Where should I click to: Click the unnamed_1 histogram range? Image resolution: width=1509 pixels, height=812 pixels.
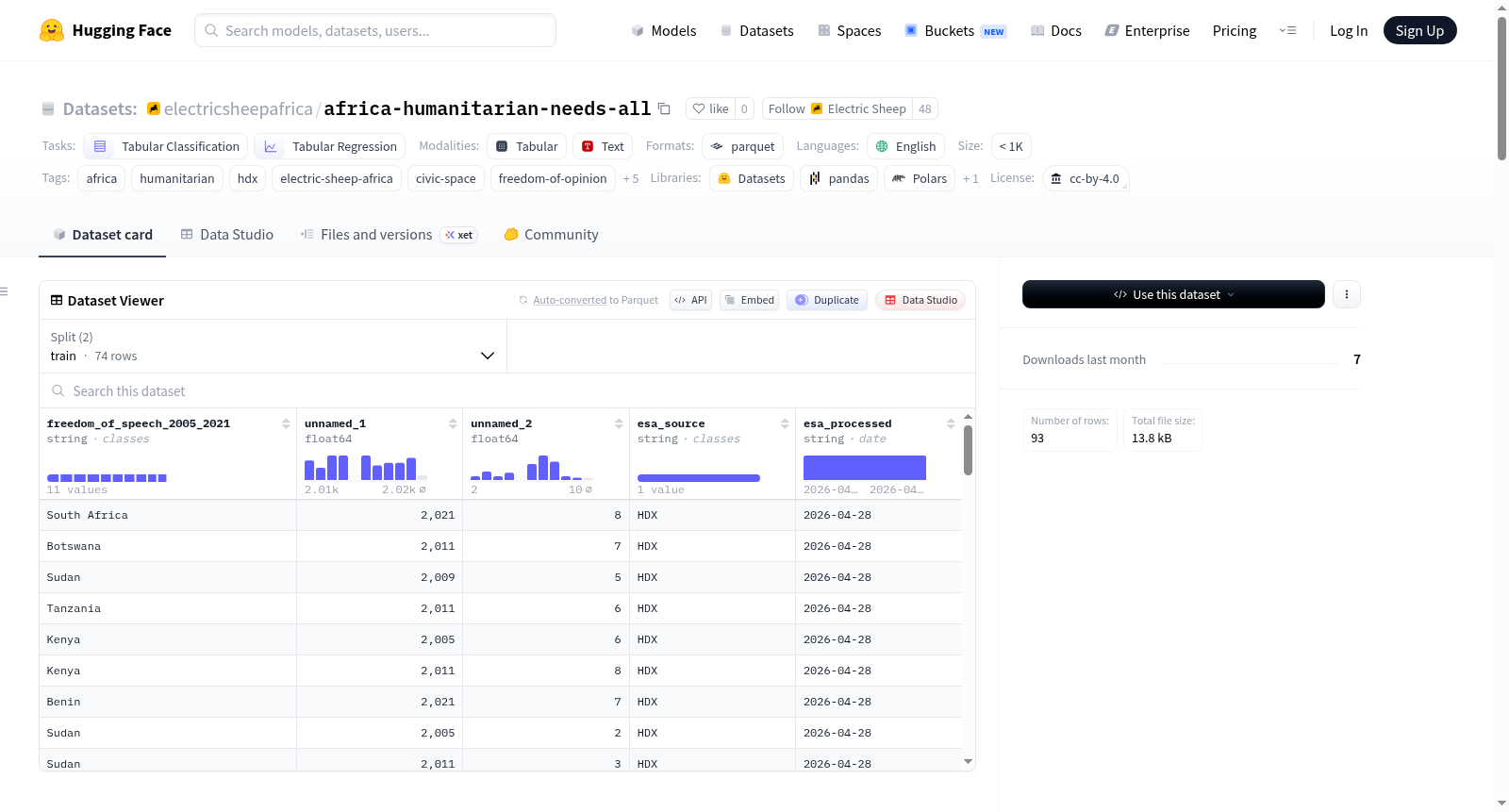pyautogui.click(x=366, y=468)
